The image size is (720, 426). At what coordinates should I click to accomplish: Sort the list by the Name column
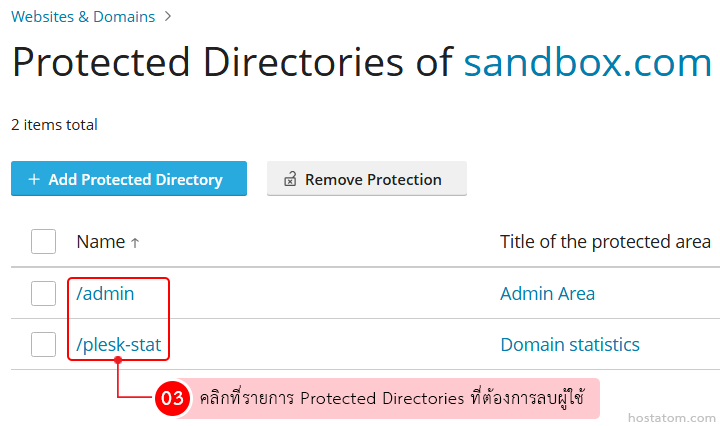tap(100, 242)
